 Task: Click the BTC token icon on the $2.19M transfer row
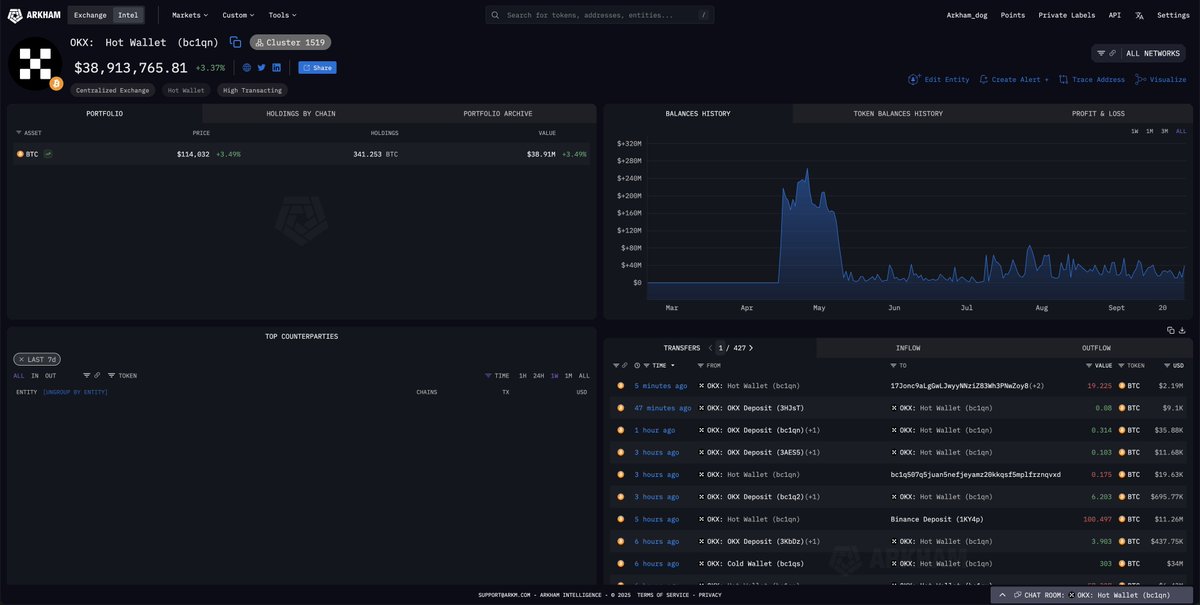(x=1122, y=385)
